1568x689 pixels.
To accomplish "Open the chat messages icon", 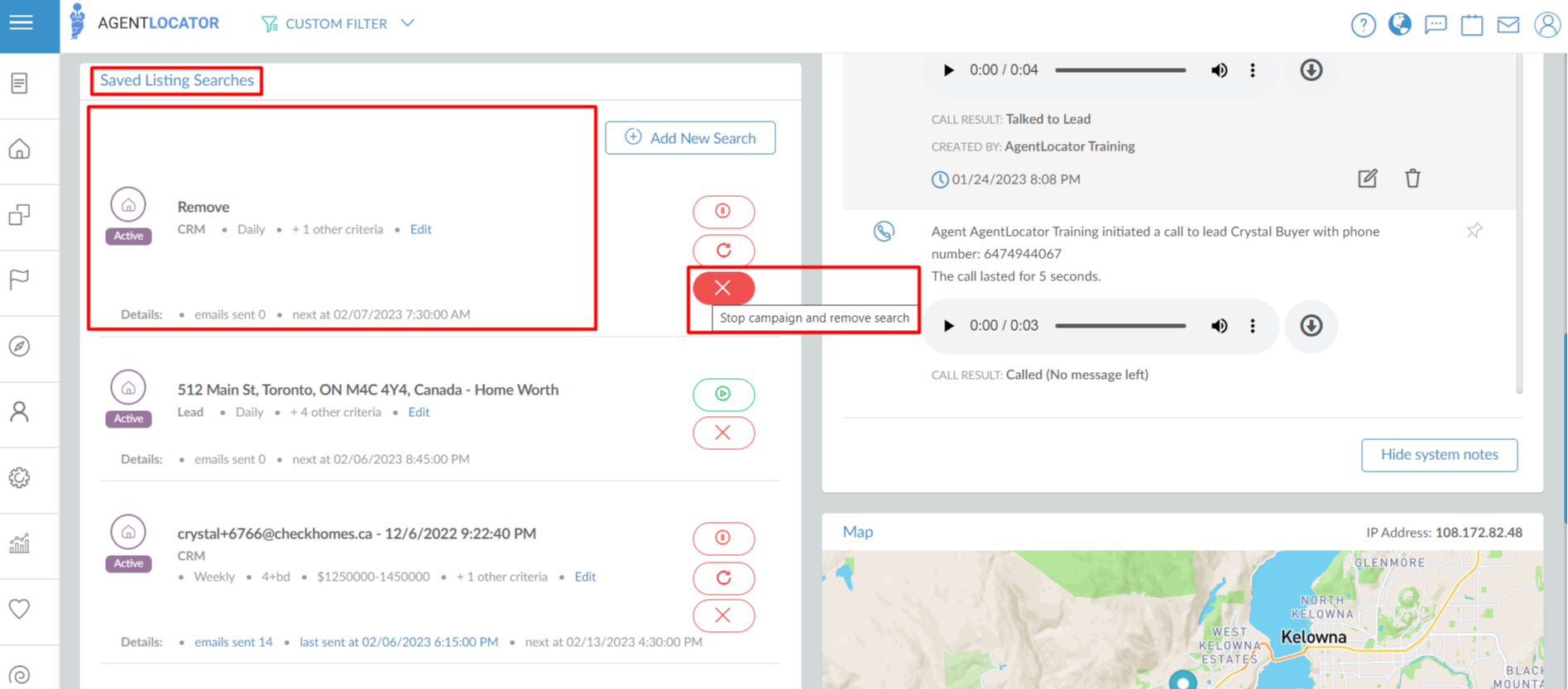I will pos(1436,25).
